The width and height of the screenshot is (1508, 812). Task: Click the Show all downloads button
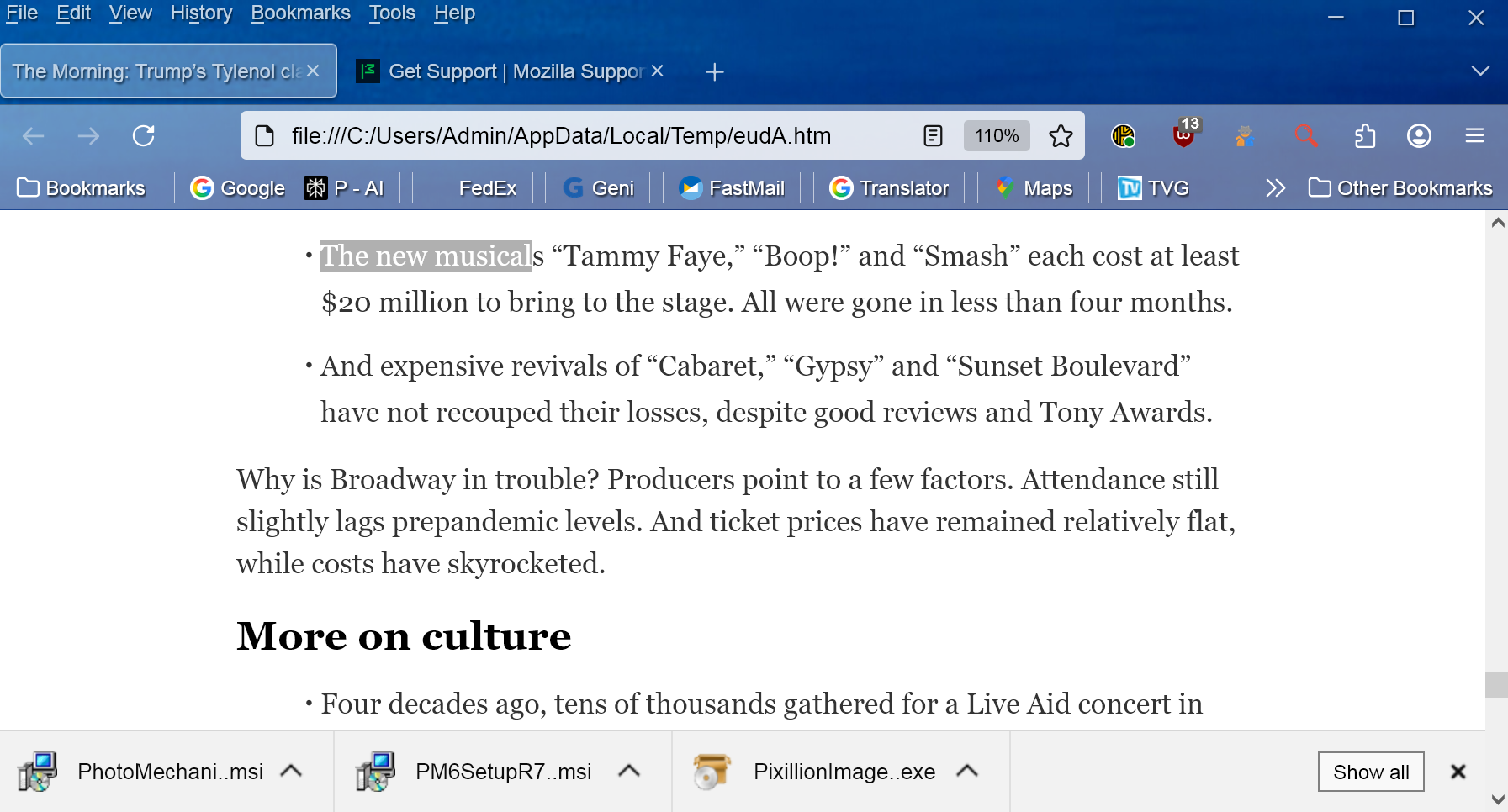[1371, 772]
